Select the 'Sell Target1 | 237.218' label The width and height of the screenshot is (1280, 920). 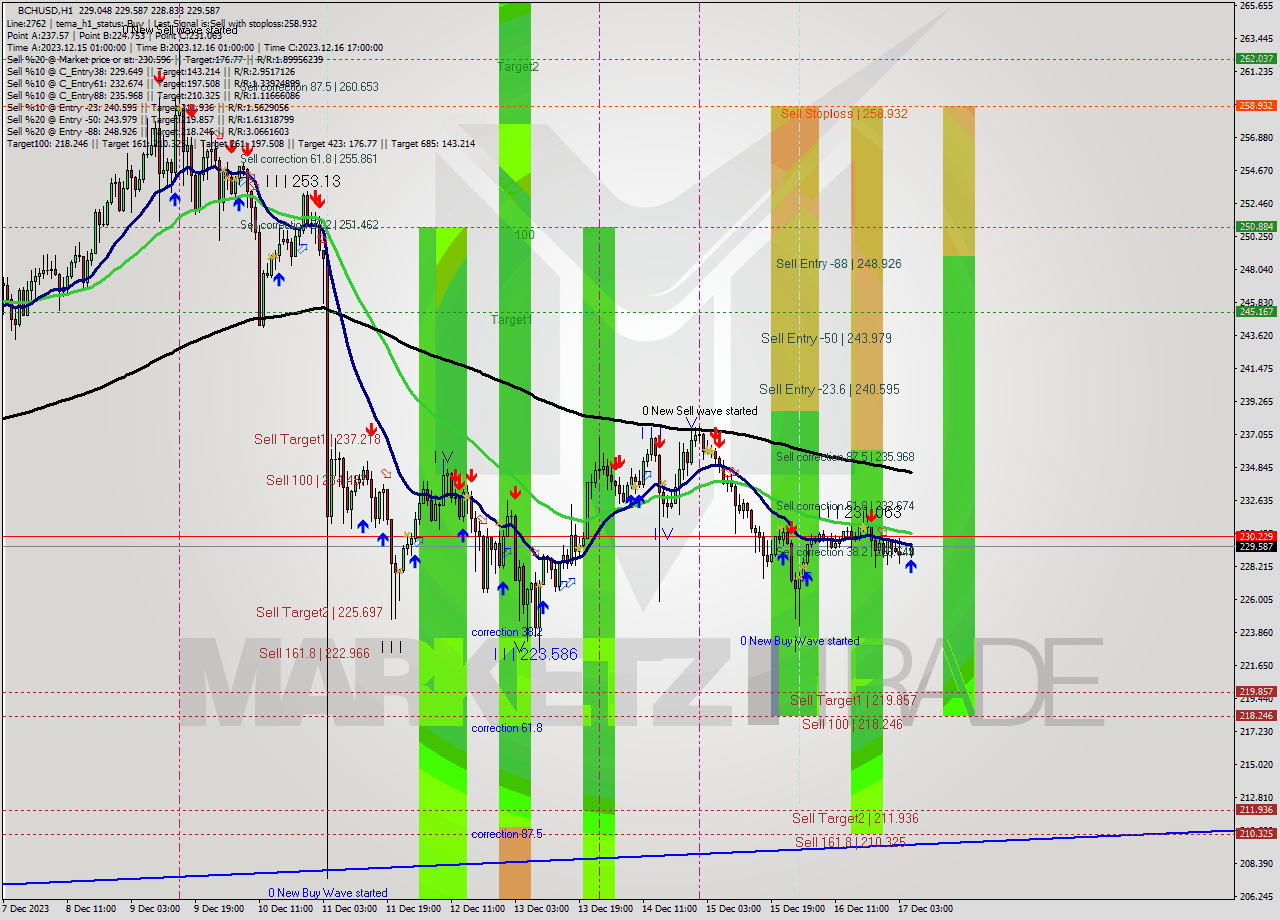click(317, 440)
